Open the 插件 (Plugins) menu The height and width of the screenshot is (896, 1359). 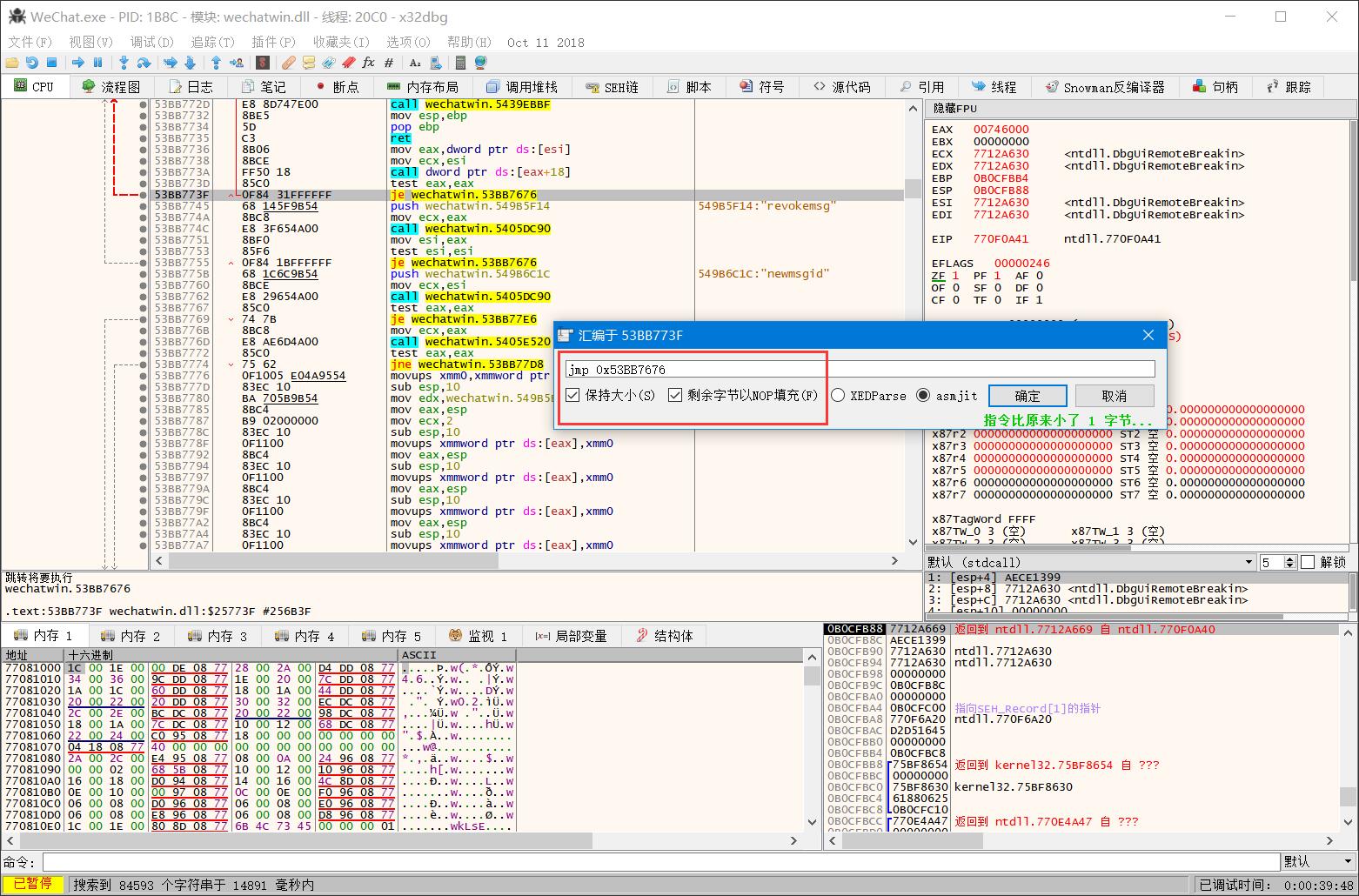pos(274,42)
